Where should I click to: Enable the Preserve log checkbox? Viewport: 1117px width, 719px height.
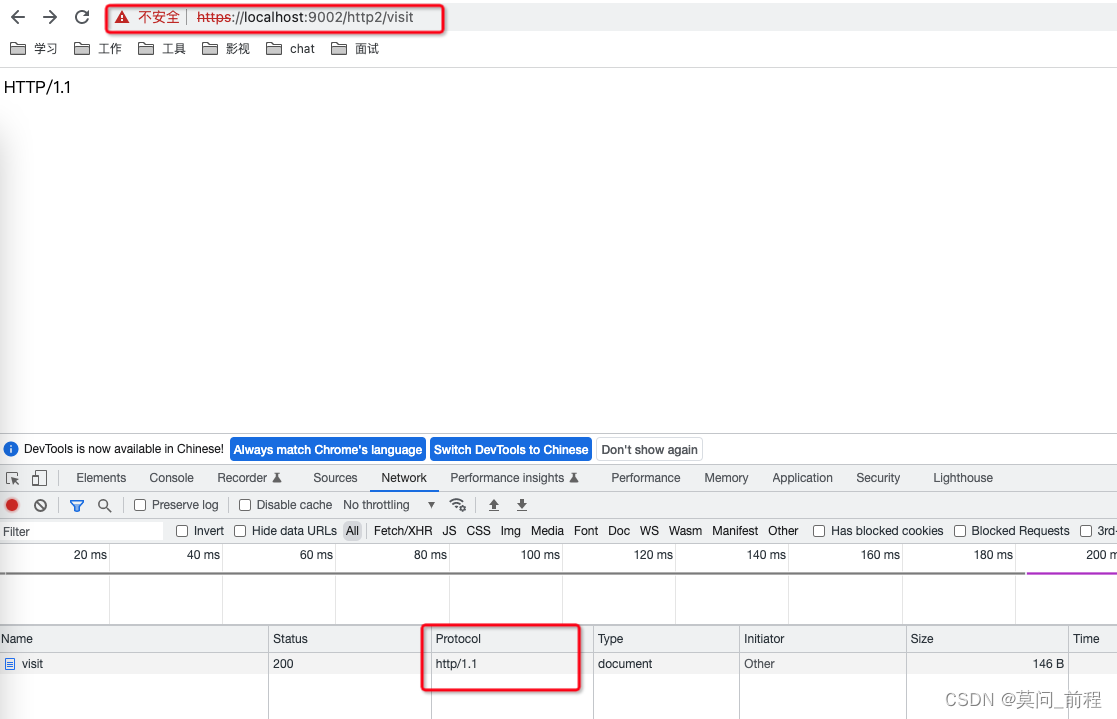pos(139,505)
